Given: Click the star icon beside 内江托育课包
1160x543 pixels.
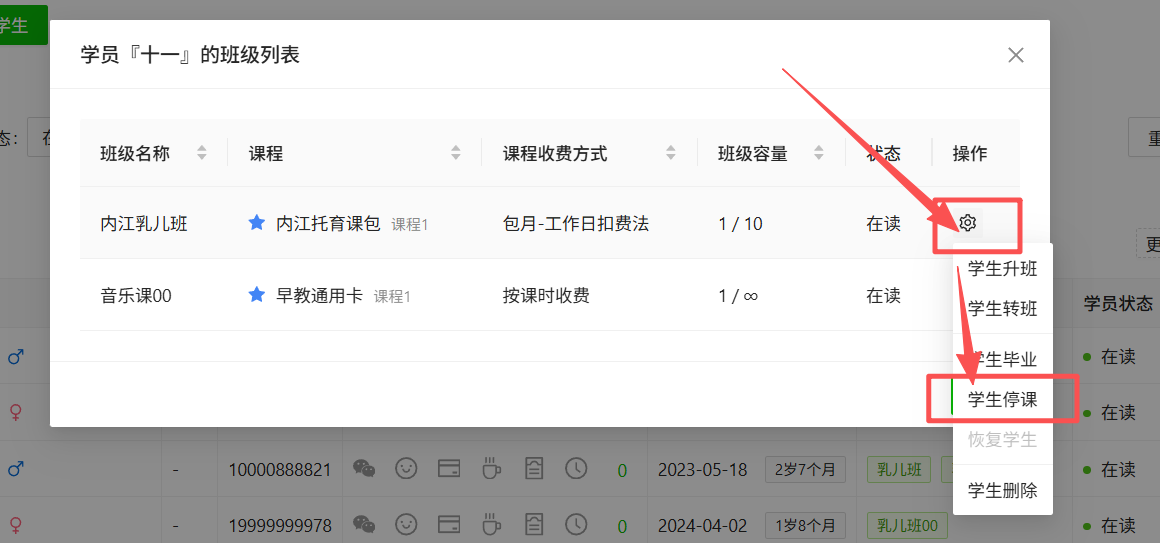Looking at the screenshot, I should (256, 223).
